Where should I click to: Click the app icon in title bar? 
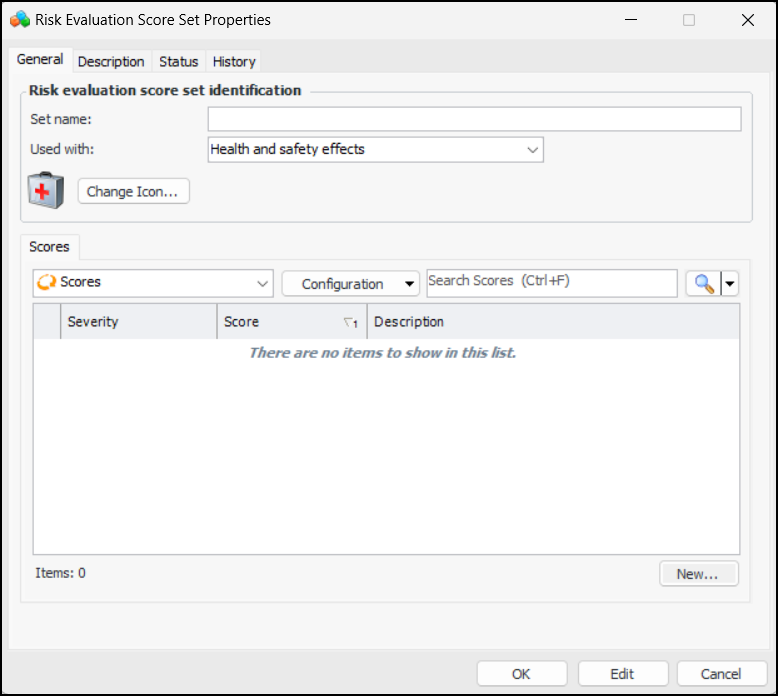pos(19,20)
